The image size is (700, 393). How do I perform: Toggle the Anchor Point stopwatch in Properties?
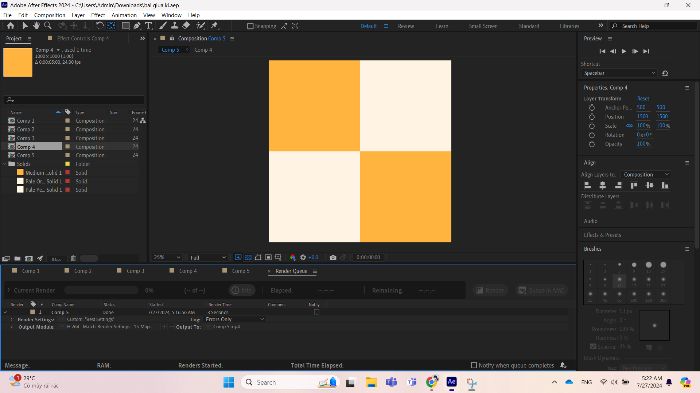pyautogui.click(x=592, y=108)
